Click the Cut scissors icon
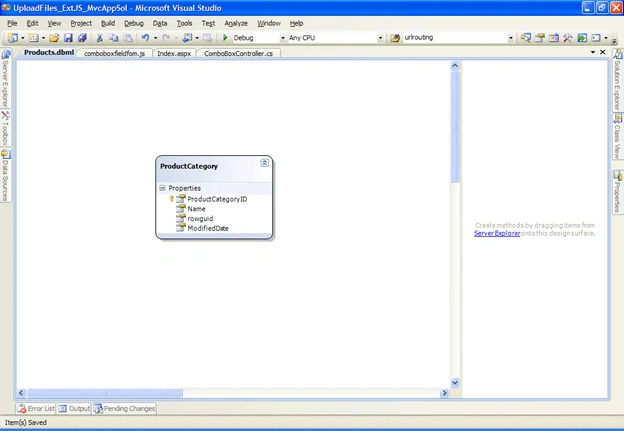 point(99,38)
